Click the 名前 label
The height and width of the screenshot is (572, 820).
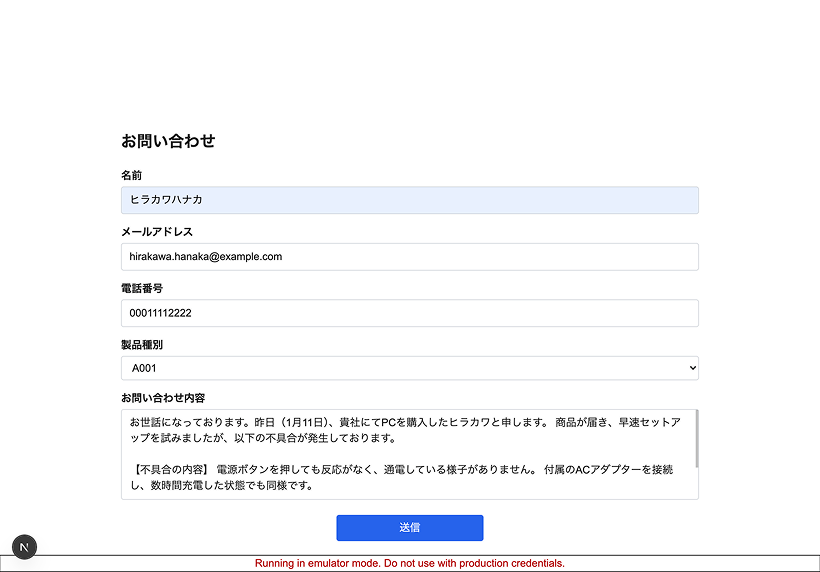[131, 175]
